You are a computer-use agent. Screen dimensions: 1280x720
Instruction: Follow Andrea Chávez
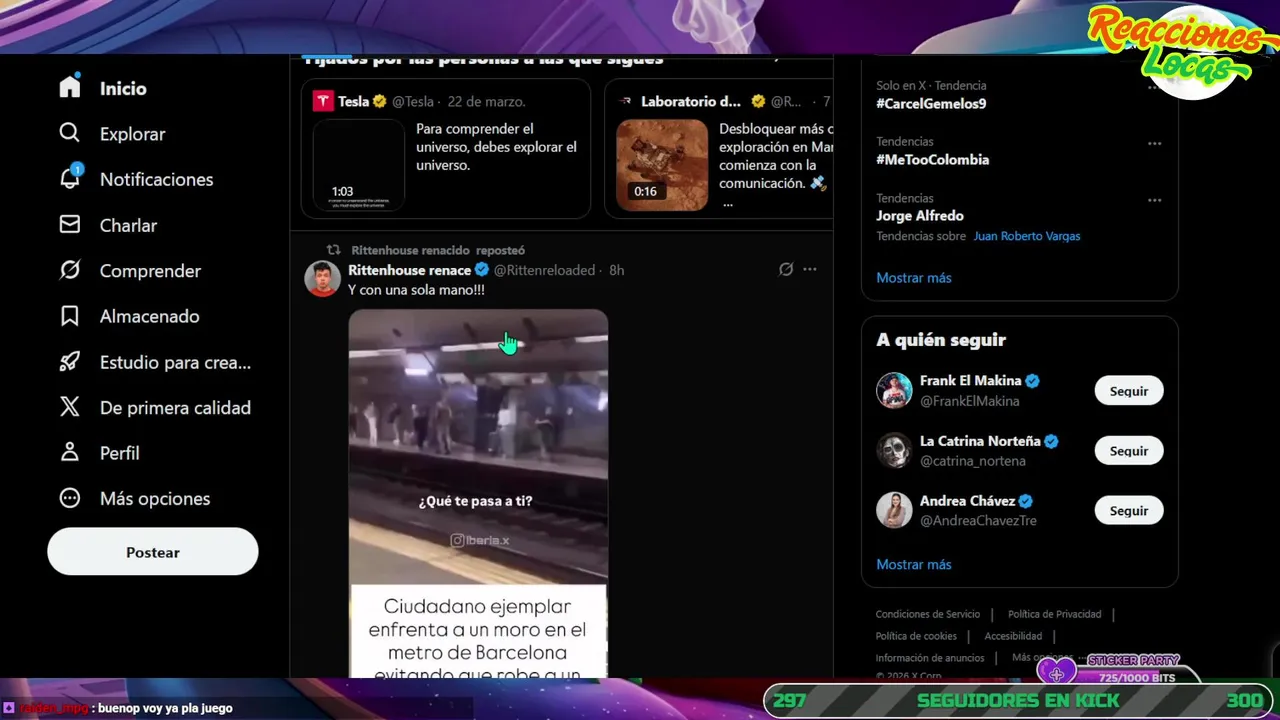point(1129,511)
